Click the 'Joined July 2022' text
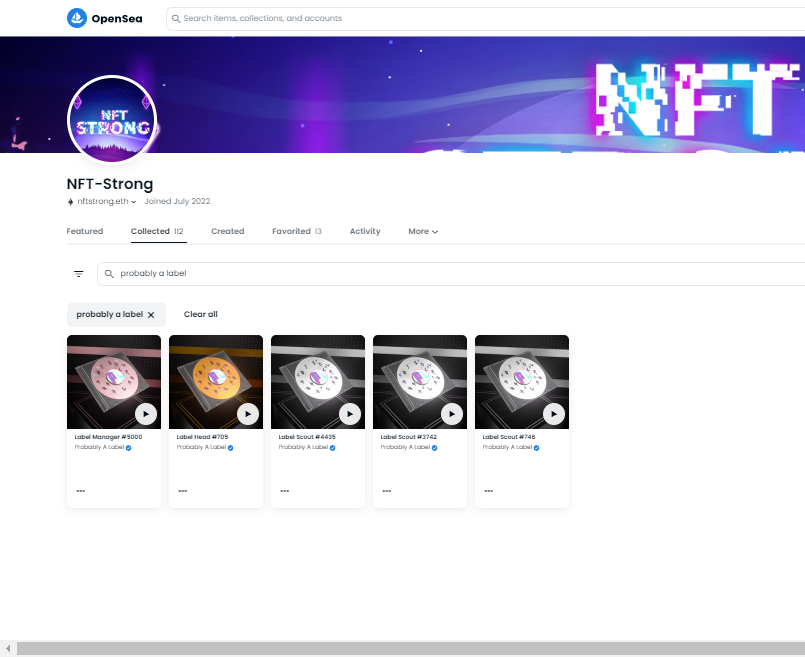805x657 pixels. tap(177, 201)
